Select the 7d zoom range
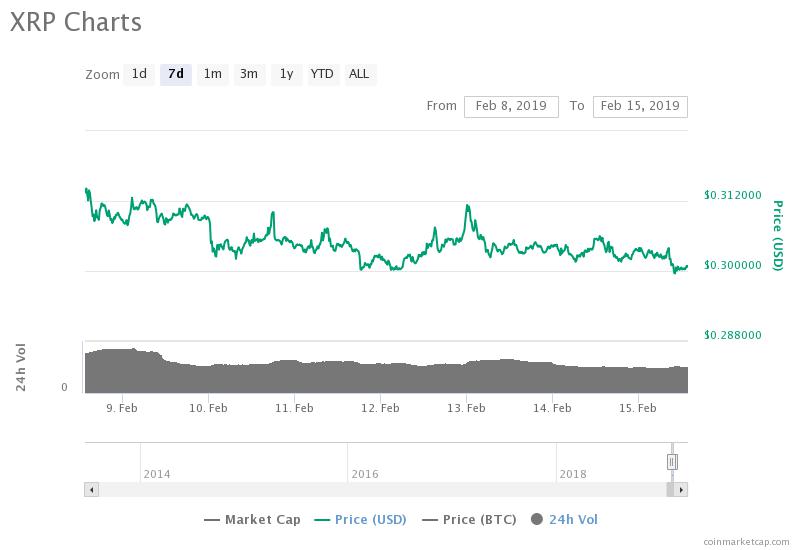Screen dimensions: 800x550 176,74
